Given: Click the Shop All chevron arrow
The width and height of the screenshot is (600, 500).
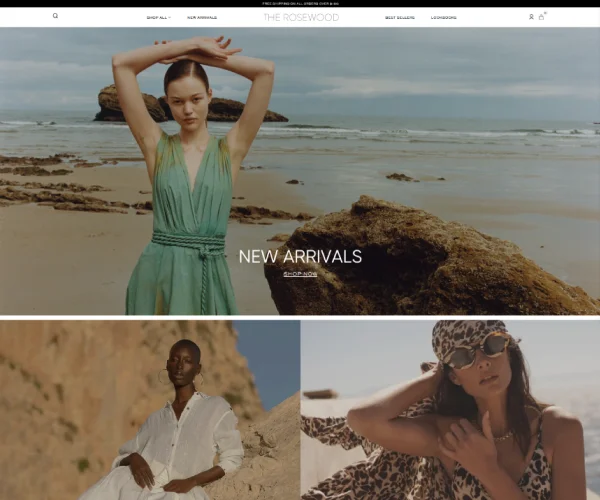Looking at the screenshot, I should pos(170,17).
